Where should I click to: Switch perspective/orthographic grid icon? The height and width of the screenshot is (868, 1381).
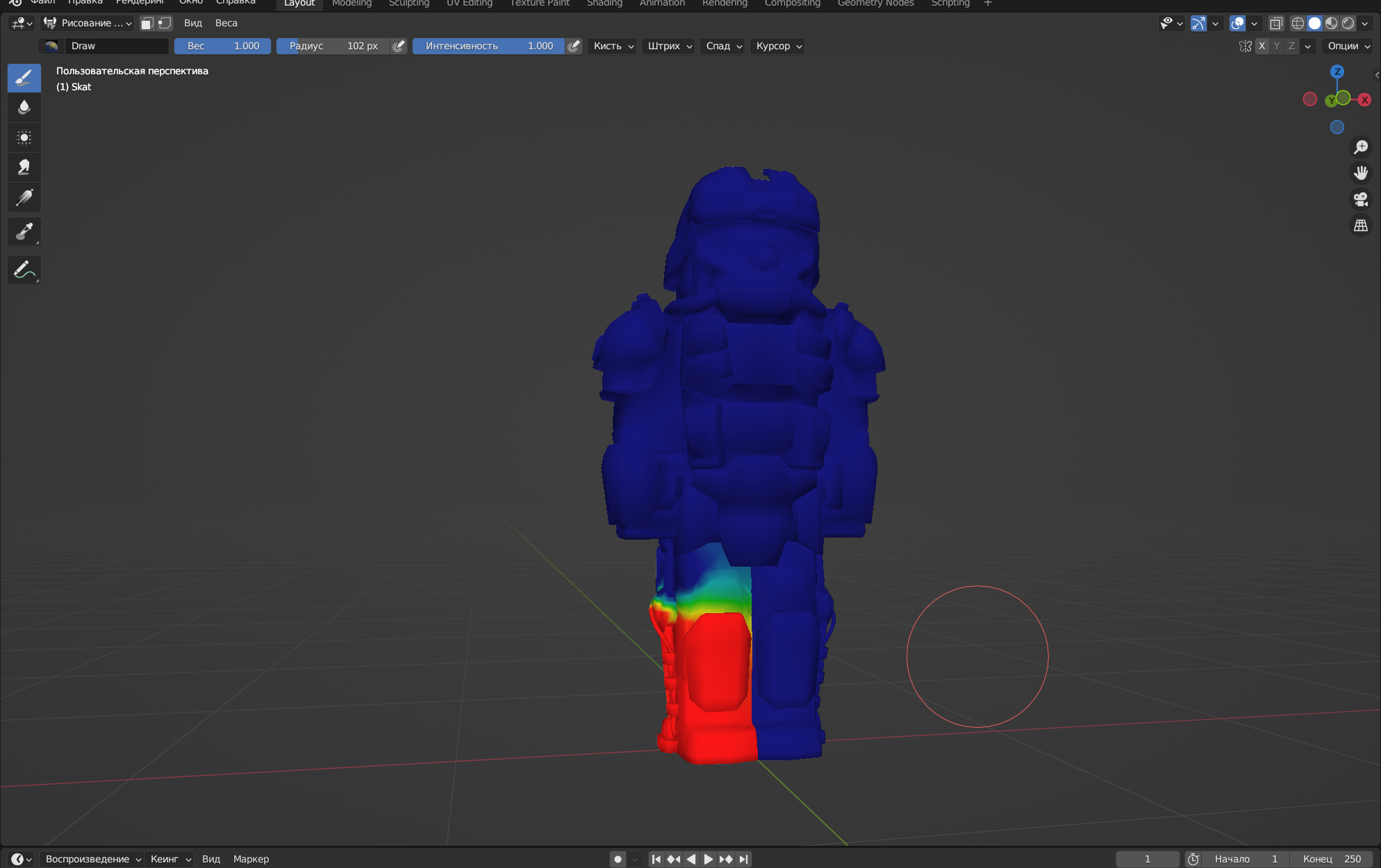coord(1361,226)
